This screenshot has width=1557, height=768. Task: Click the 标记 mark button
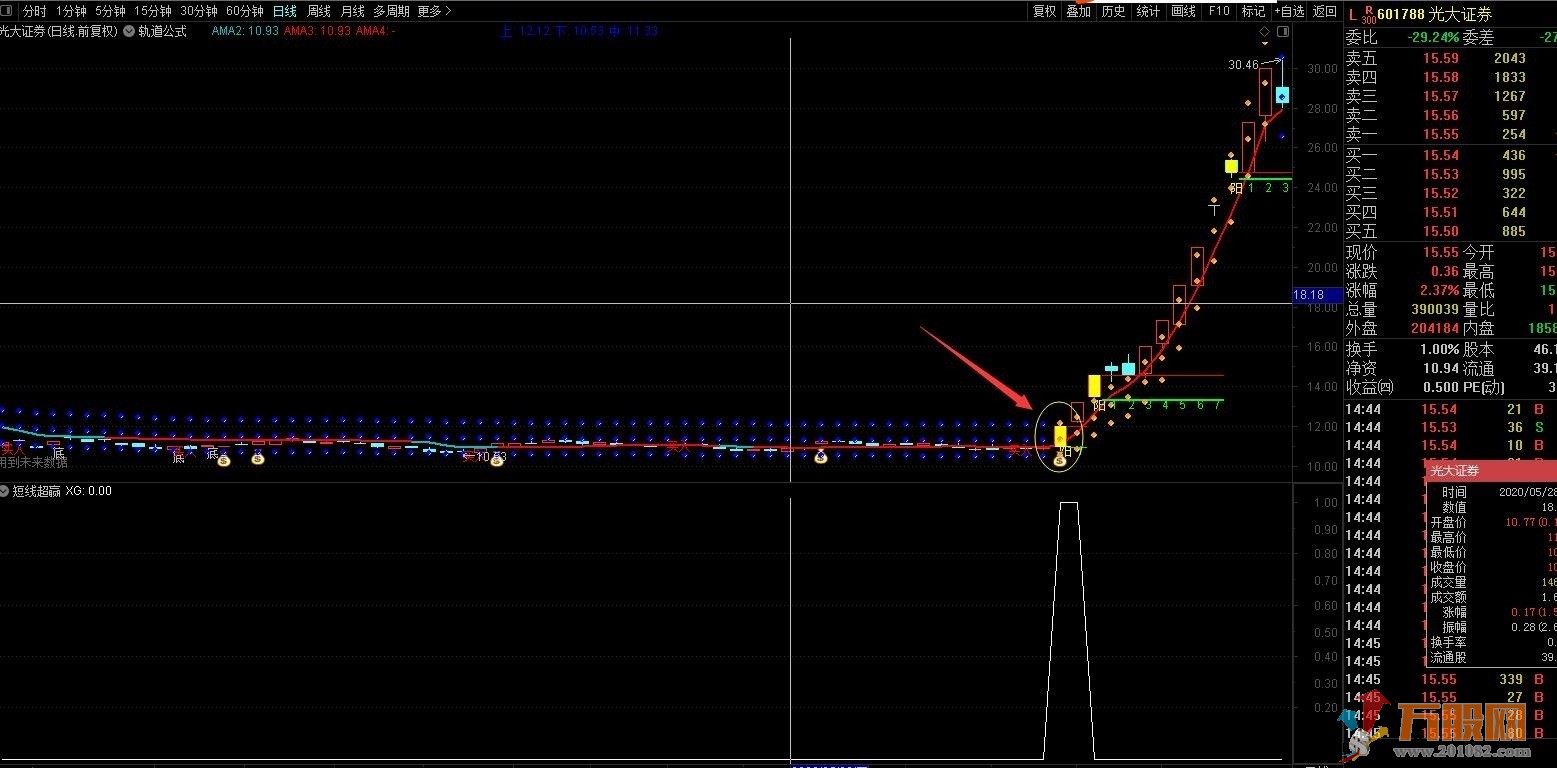1253,11
